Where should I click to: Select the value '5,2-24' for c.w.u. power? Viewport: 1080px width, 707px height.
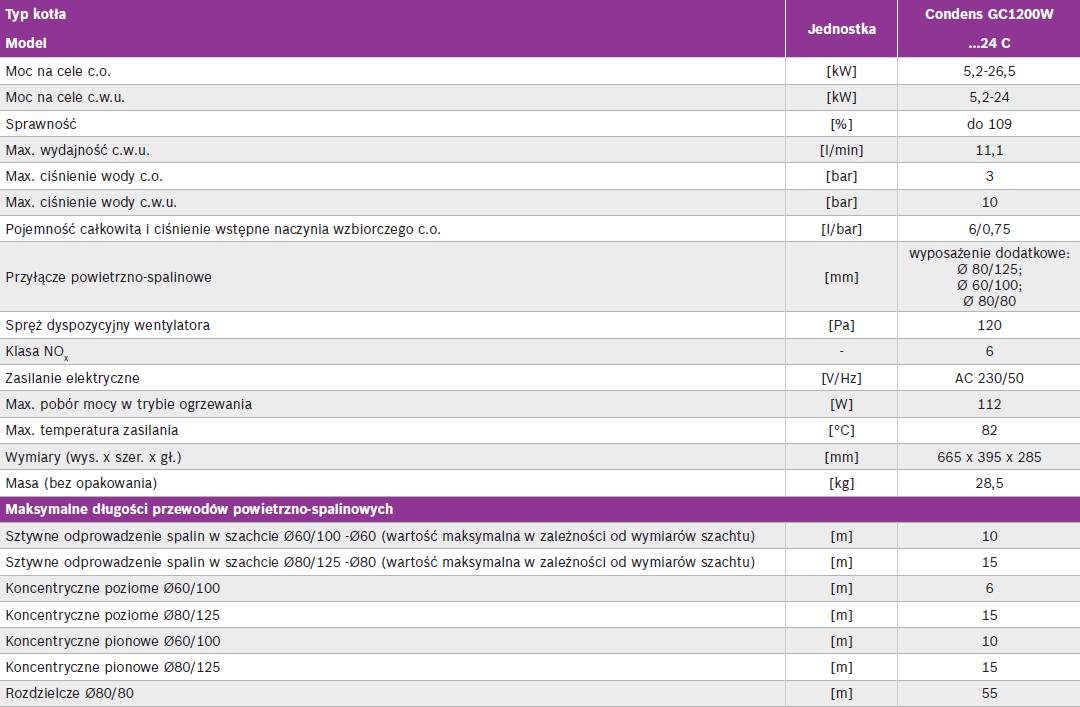(x=988, y=98)
